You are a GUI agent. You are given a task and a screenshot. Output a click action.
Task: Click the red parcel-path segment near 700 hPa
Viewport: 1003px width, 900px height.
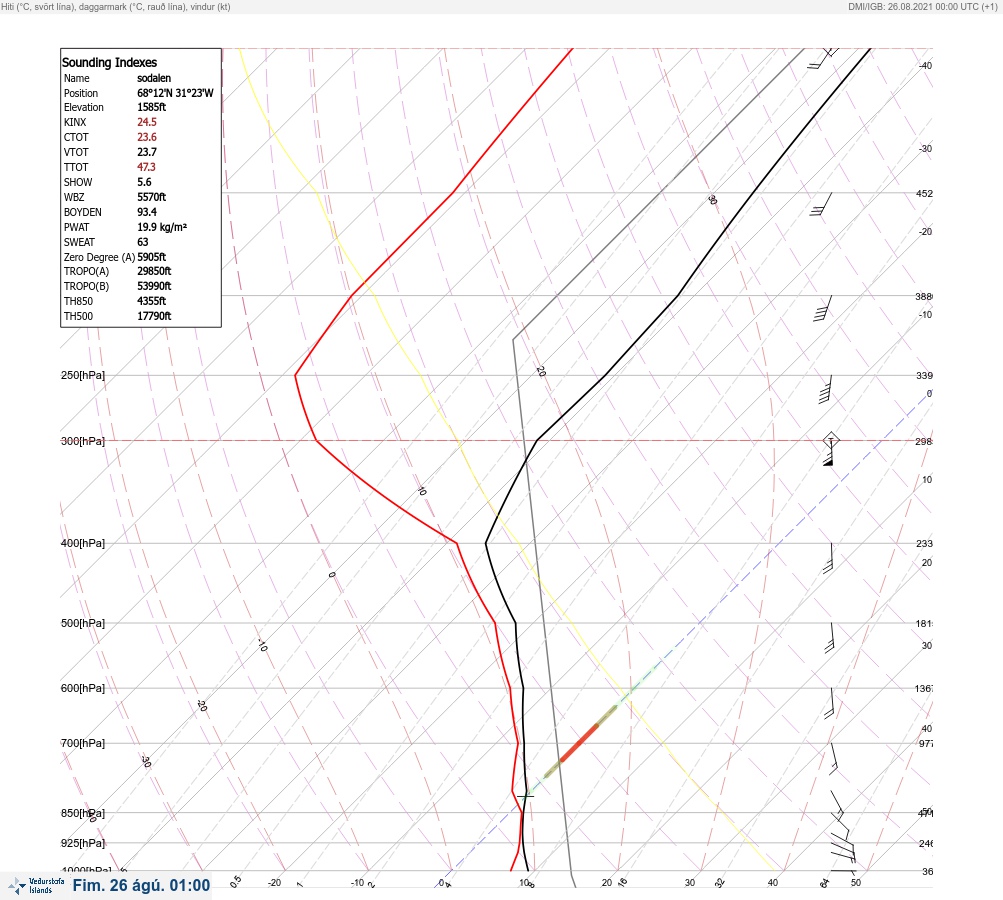click(x=579, y=743)
